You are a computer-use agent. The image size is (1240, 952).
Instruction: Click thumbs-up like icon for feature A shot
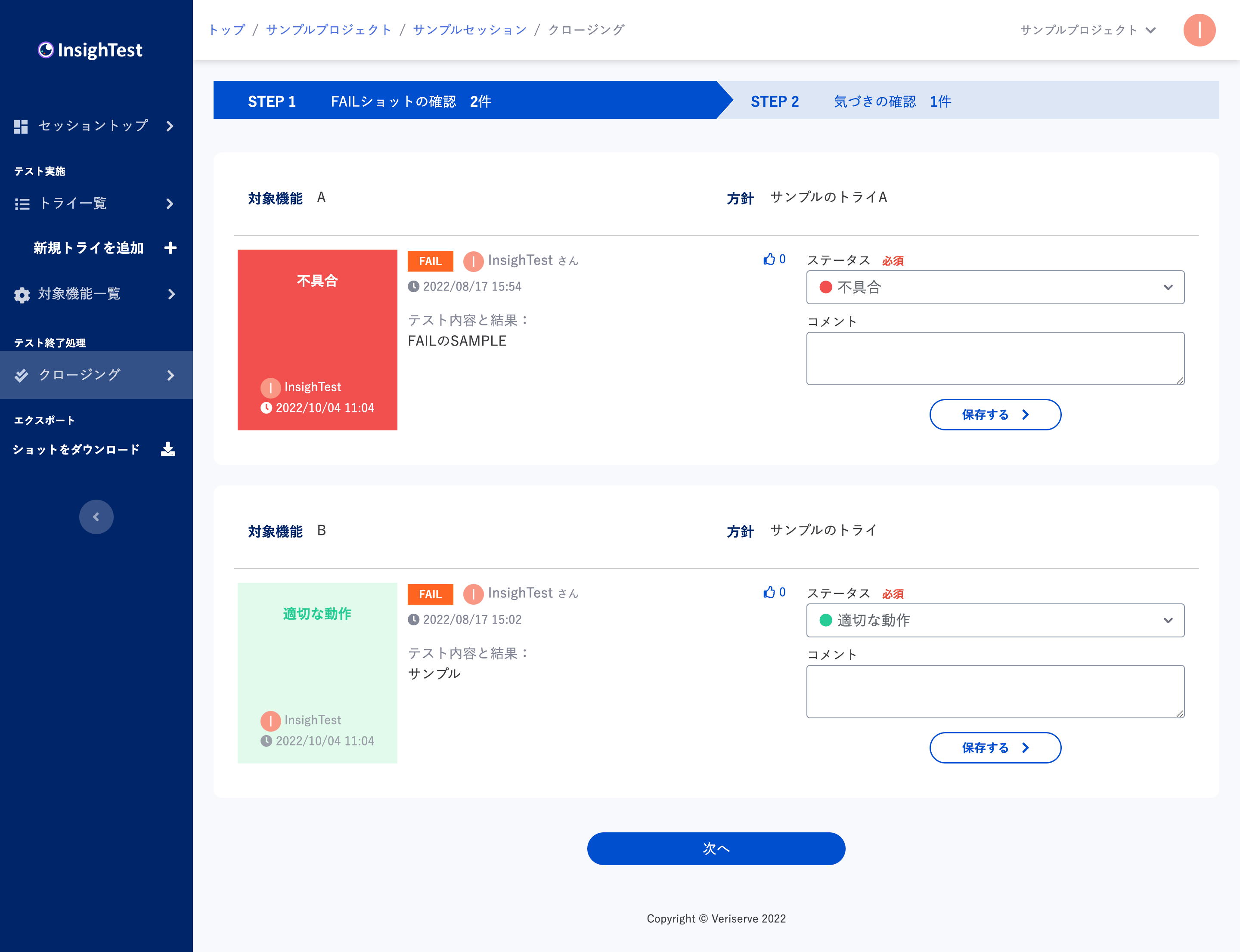click(769, 259)
